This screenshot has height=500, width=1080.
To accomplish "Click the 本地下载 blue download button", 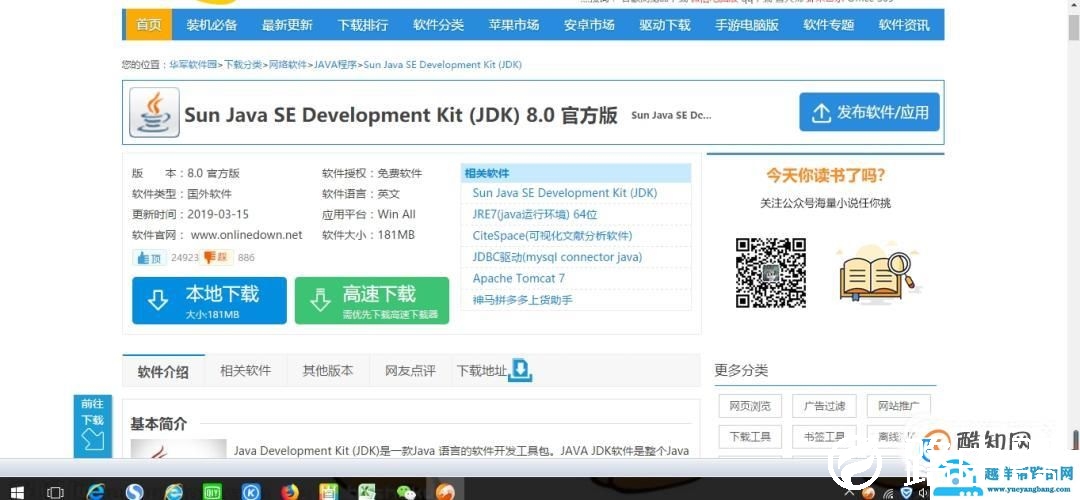I will tap(209, 300).
